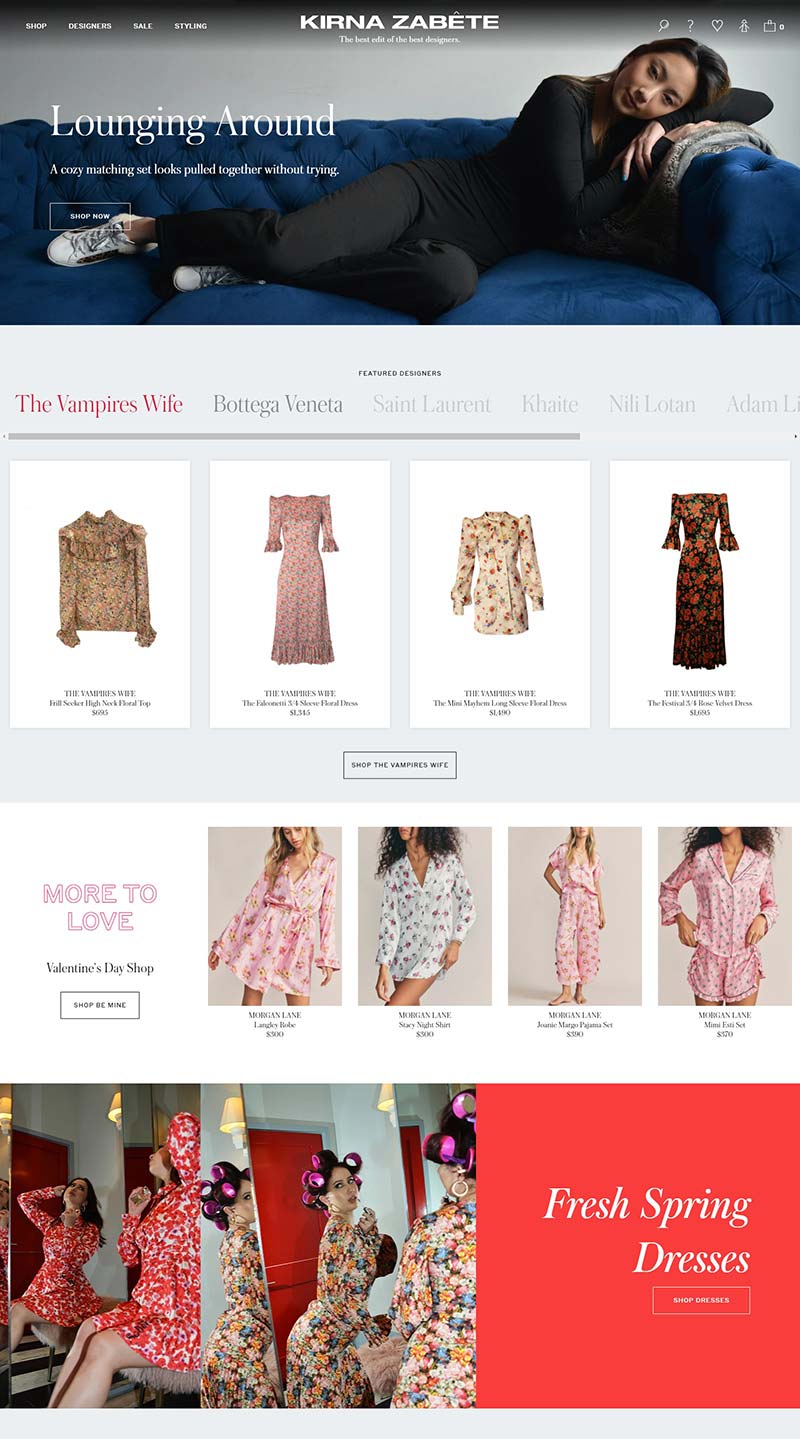Click the Shop Now button
Viewport: 800px width, 1439px height.
pyautogui.click(x=90, y=216)
